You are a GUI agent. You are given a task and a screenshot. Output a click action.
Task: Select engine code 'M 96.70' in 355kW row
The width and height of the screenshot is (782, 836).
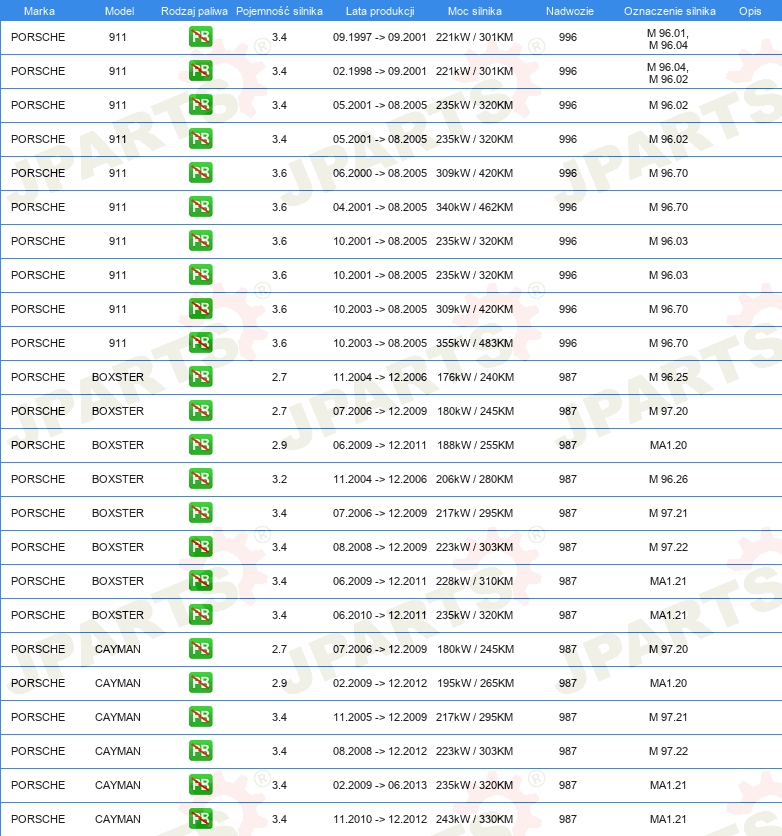668,343
